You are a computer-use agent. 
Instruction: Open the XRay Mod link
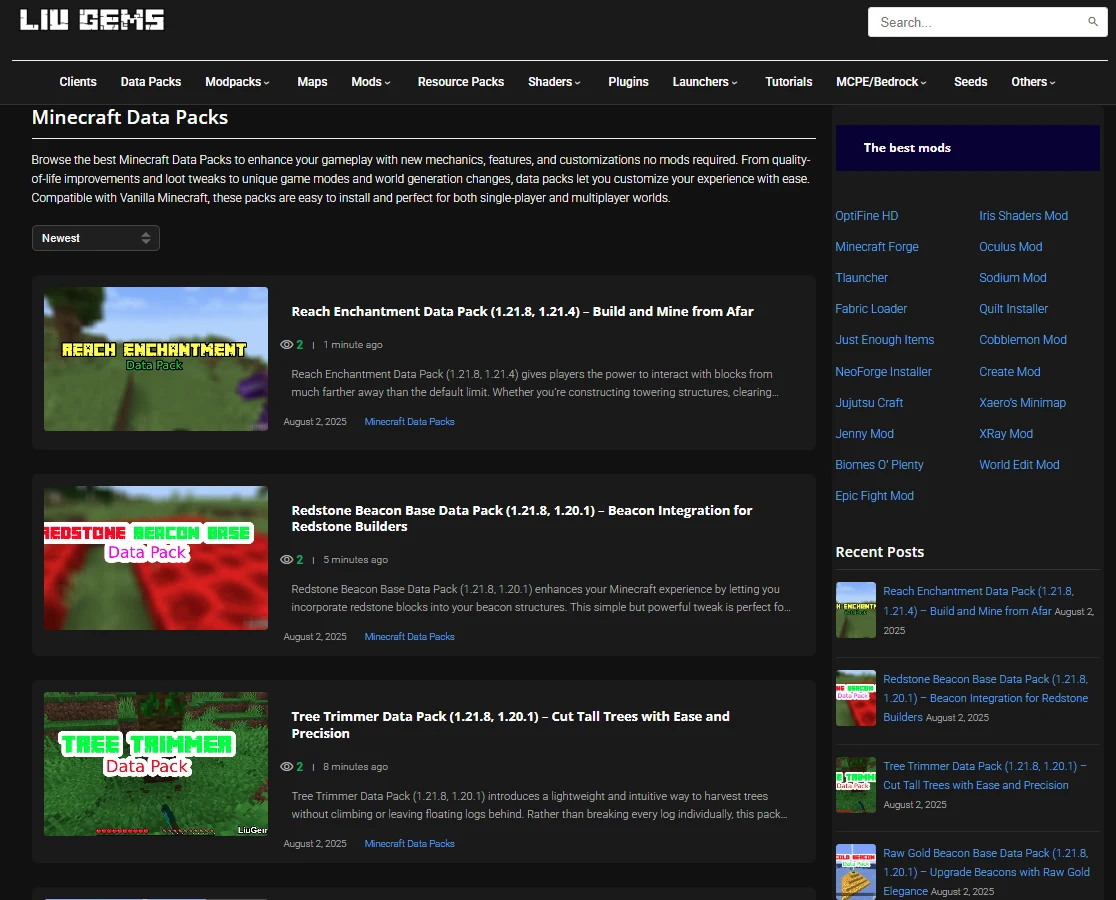(x=1006, y=434)
